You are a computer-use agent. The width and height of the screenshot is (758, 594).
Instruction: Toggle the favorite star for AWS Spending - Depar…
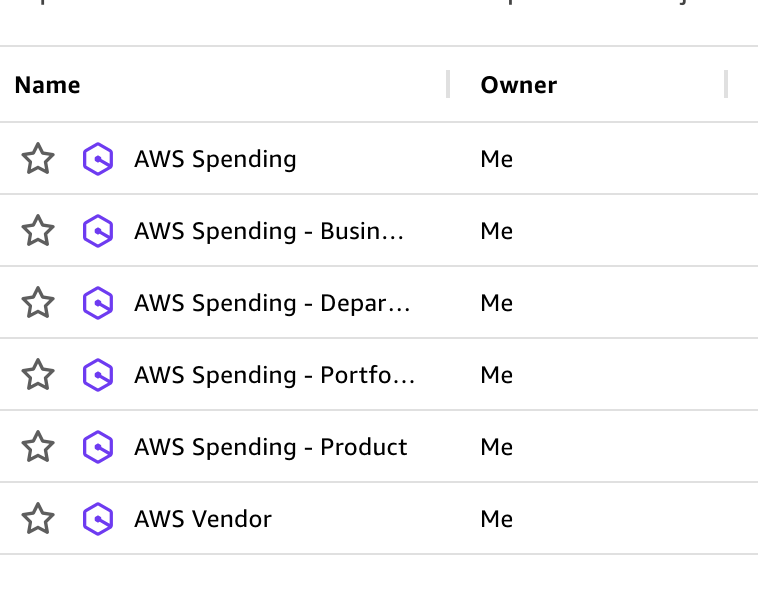[38, 303]
